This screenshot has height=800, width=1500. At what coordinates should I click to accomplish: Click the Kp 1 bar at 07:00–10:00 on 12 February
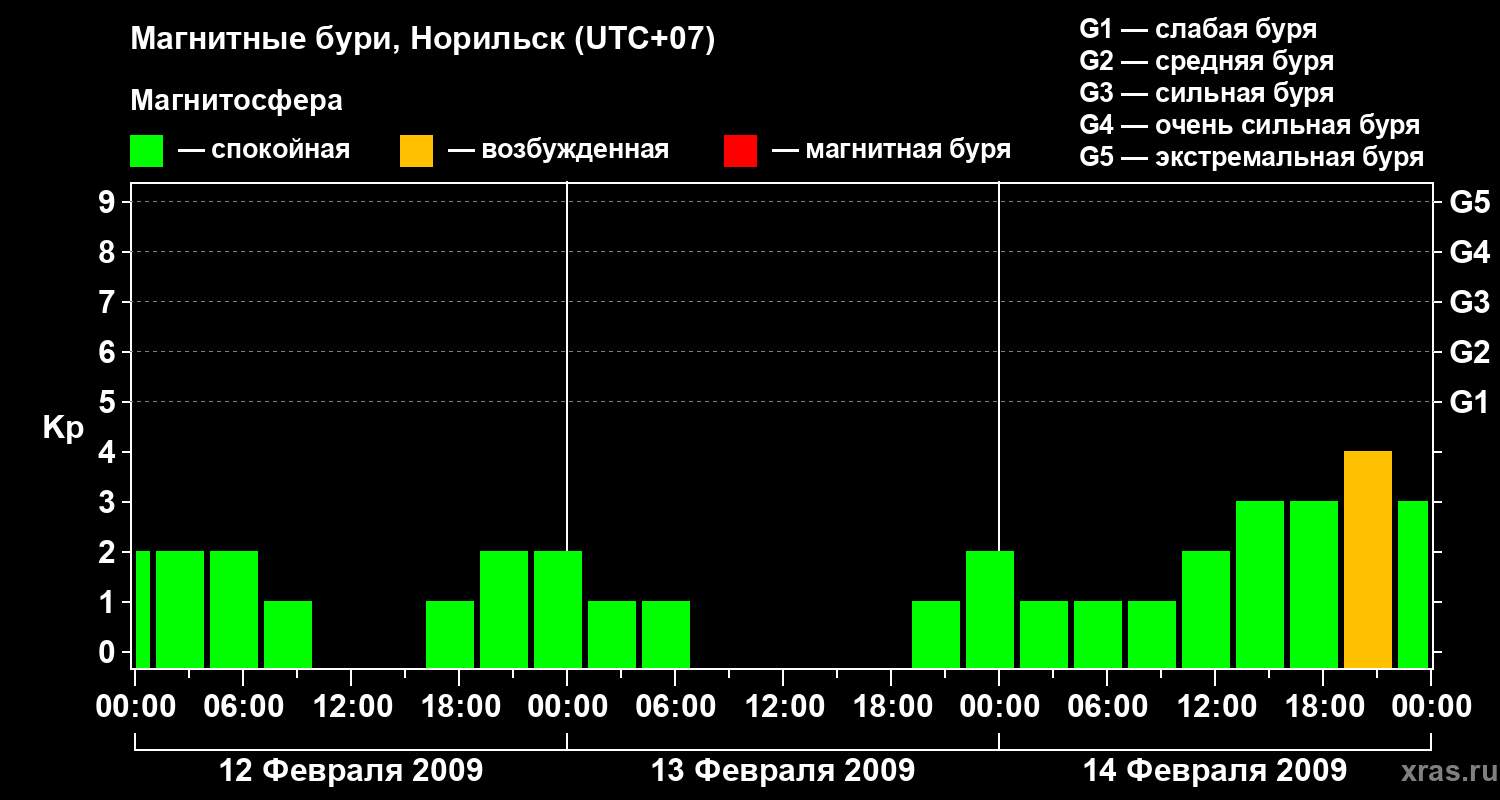(288, 635)
